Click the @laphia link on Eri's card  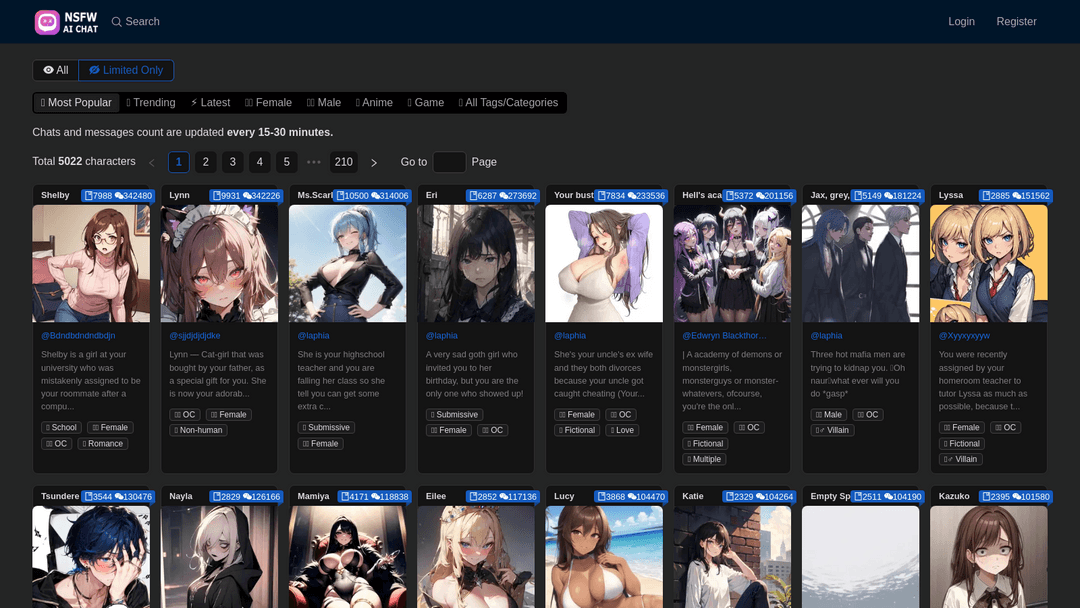point(442,336)
